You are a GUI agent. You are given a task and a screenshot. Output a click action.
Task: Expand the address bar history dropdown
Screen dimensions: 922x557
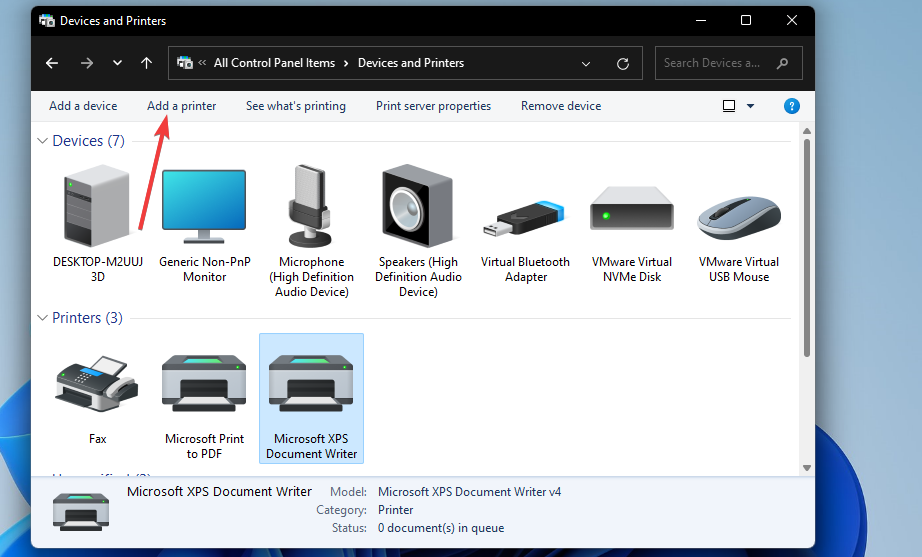coord(586,63)
